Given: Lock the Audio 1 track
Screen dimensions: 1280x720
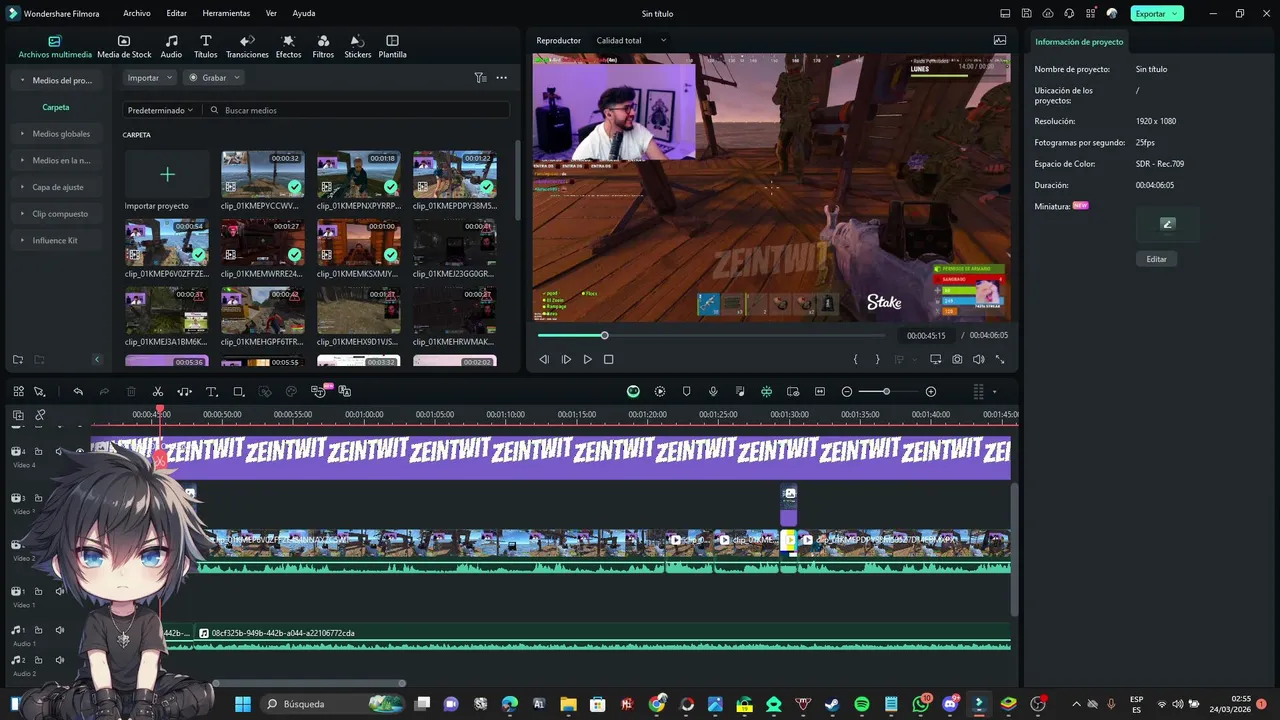Looking at the screenshot, I should click(39, 630).
